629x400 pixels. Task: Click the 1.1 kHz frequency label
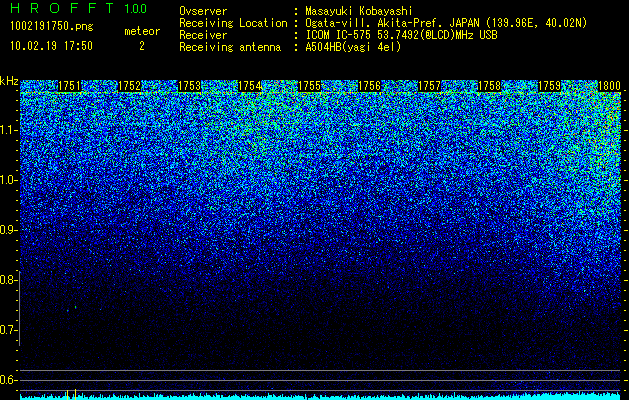pos(8,130)
